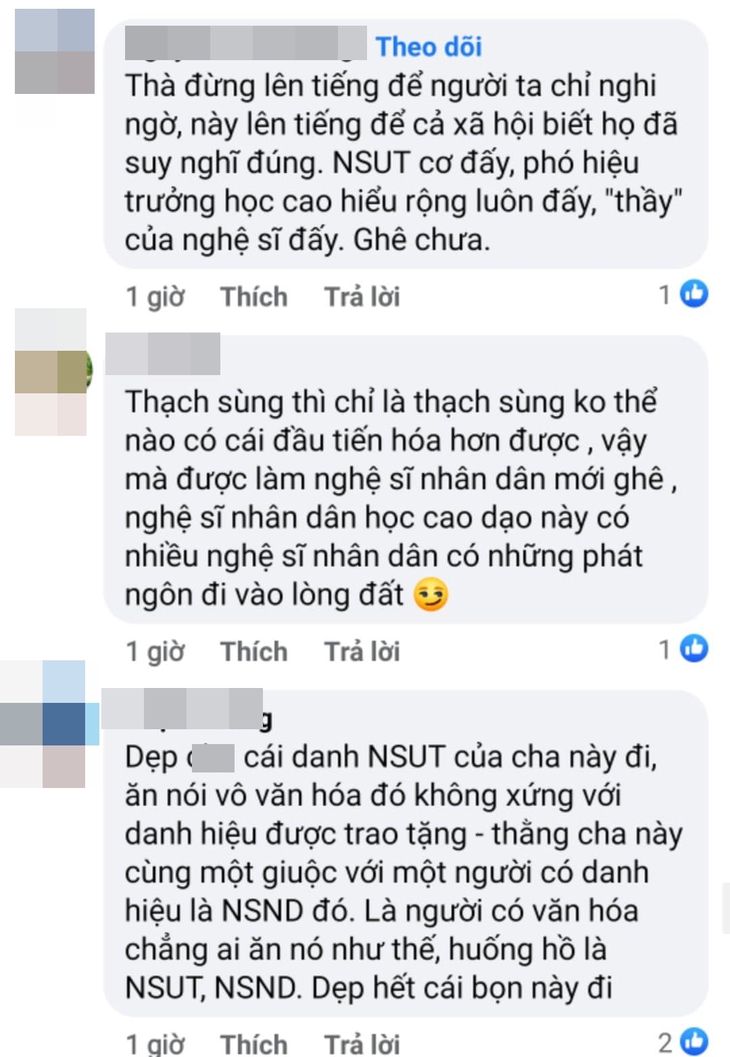730x1057 pixels.
Task: Click the like reaction icon on third comment
Action: point(694,1041)
